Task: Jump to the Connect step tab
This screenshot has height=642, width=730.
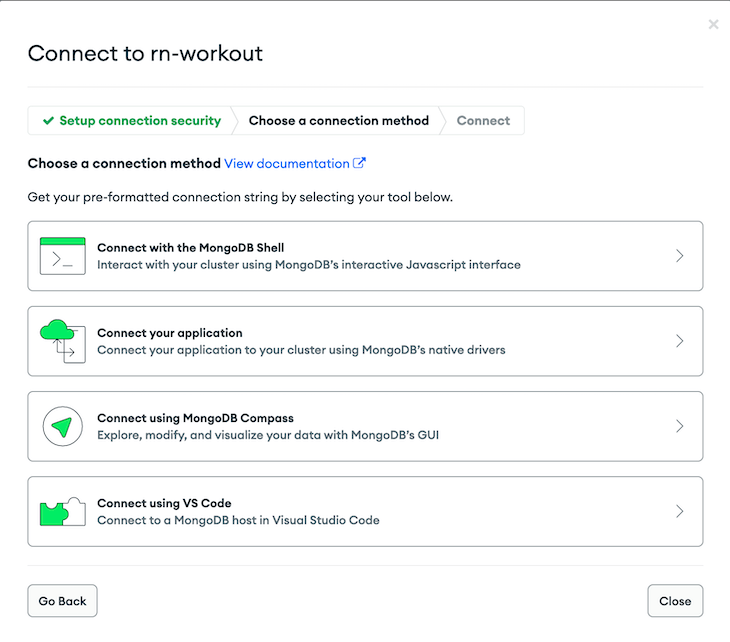Action: 483,121
